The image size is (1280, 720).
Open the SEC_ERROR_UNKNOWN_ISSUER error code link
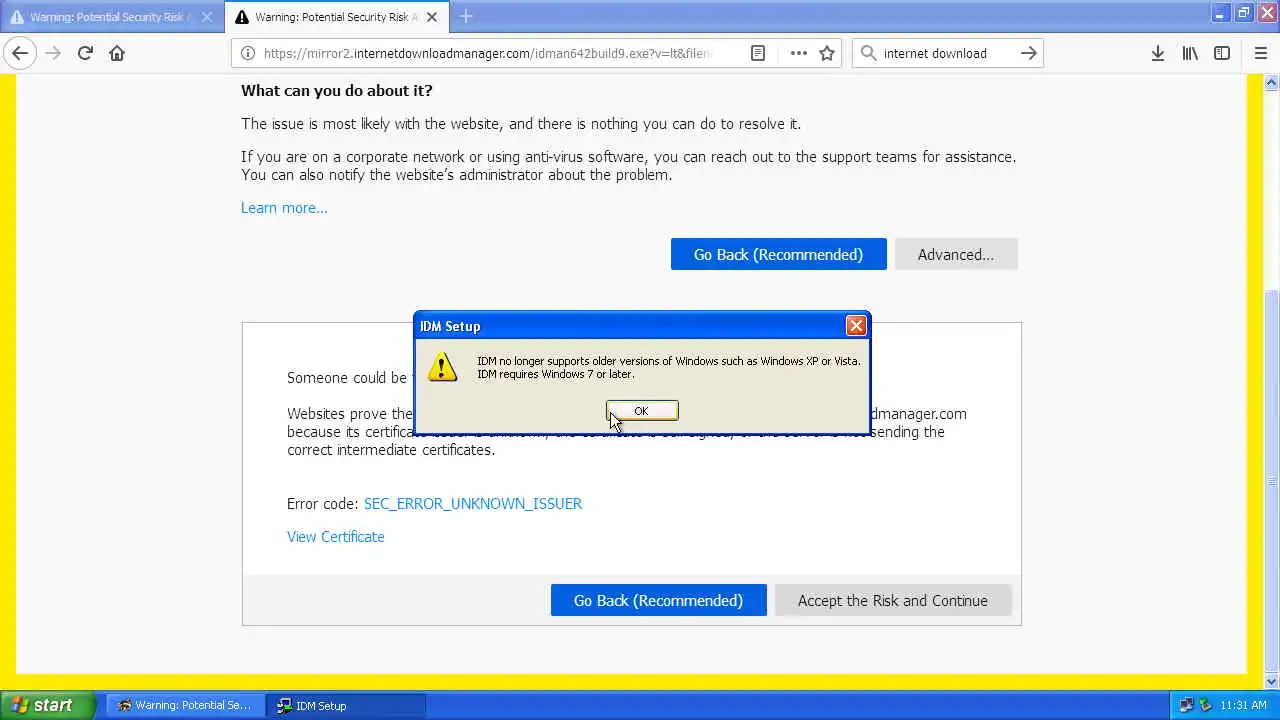pyautogui.click(x=473, y=504)
